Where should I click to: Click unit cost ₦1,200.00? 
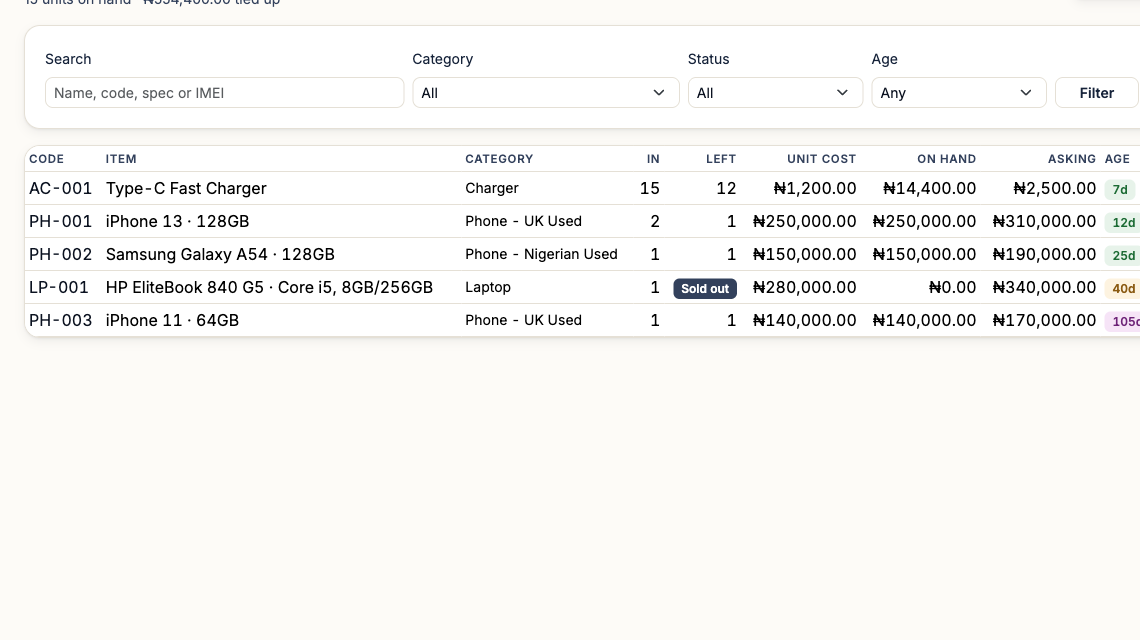(x=815, y=188)
